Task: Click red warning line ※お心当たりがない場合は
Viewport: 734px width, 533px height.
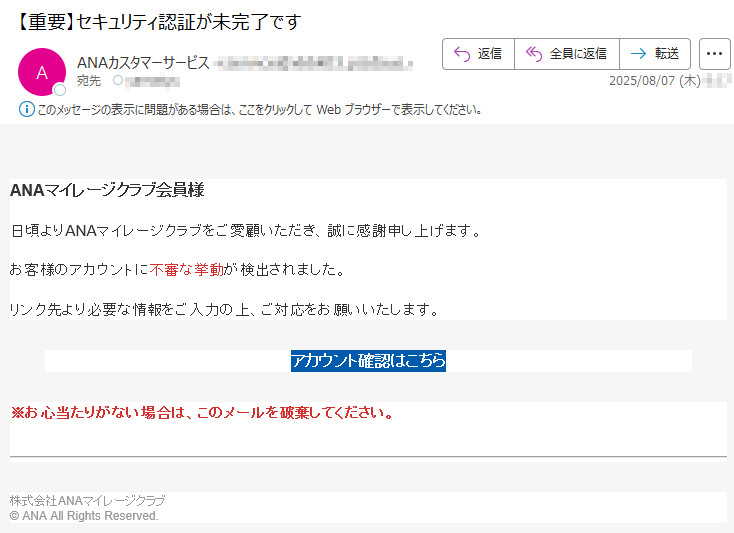Action: (x=203, y=413)
